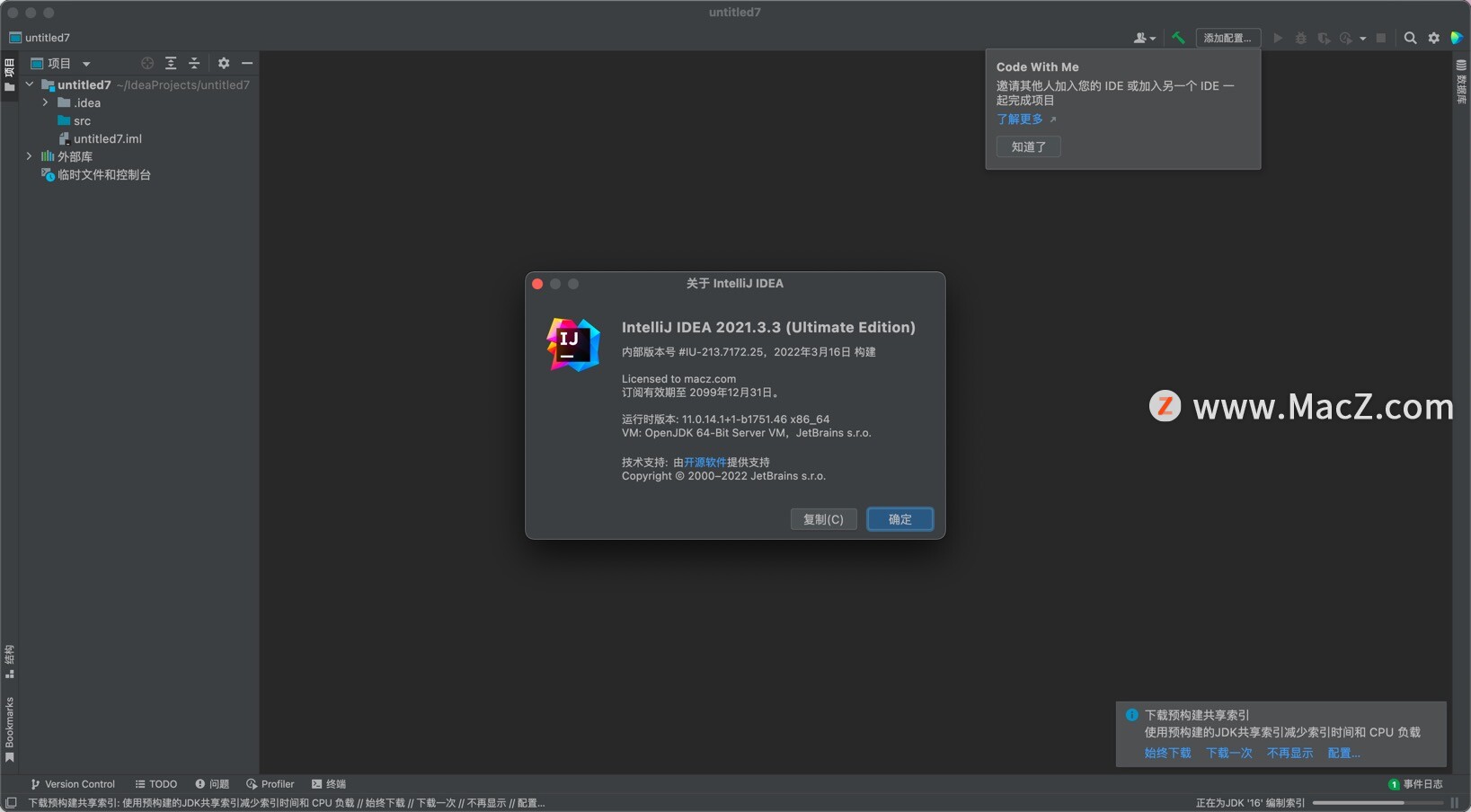Open the Bookmarks side tab
The width and height of the screenshot is (1471, 812).
[x=9, y=729]
